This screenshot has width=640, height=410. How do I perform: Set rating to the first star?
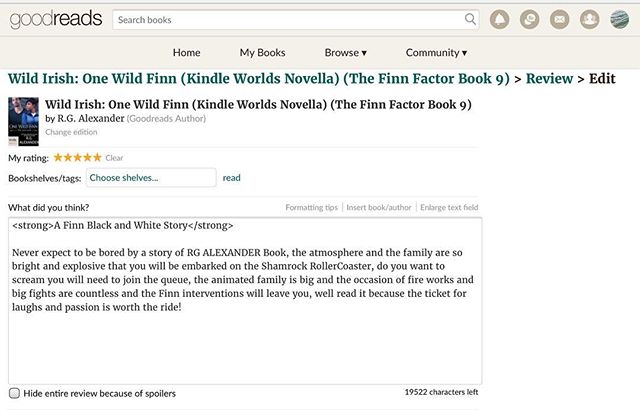tap(58, 157)
